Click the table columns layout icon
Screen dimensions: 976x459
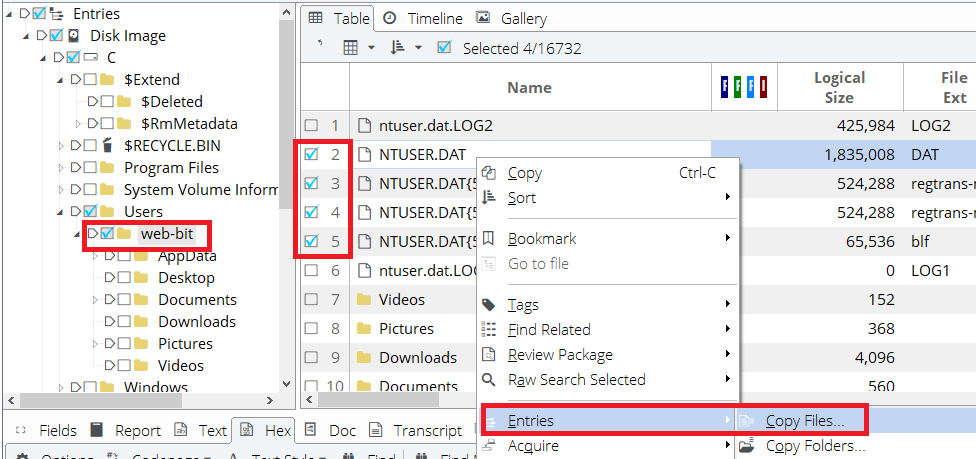point(351,48)
